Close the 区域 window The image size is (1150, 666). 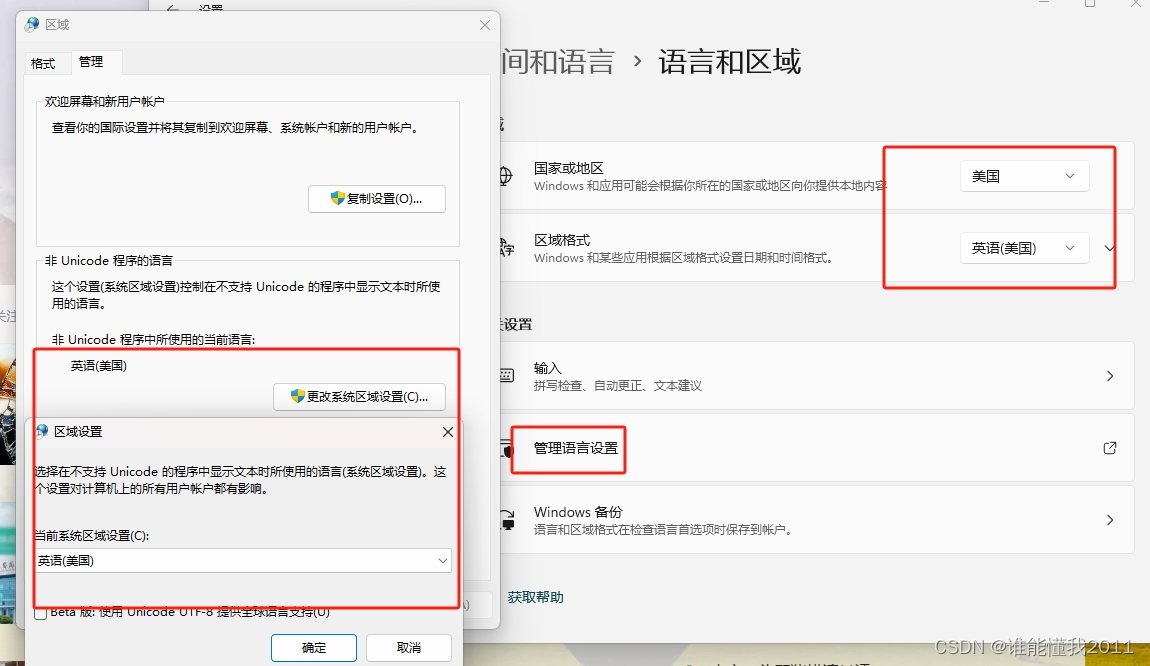tap(485, 25)
